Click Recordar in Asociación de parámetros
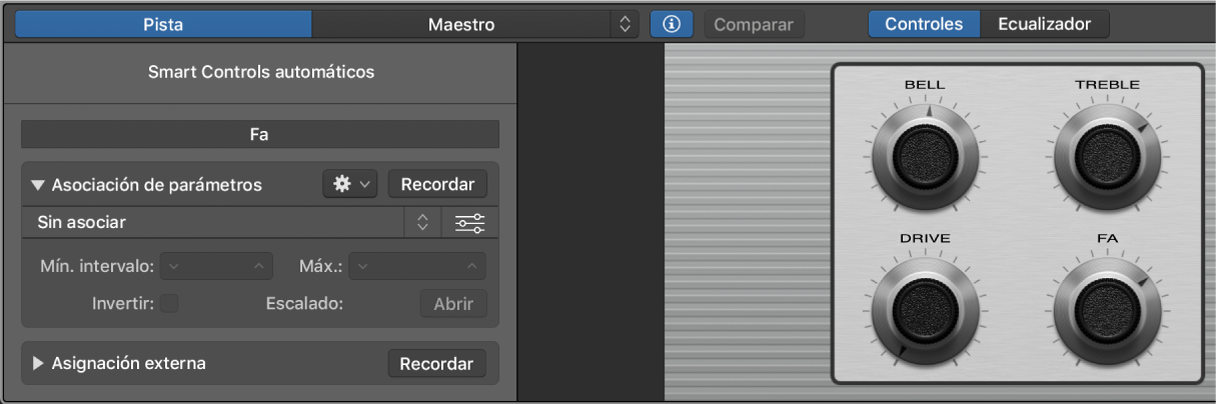Viewport: 1216px width, 404px height. [x=437, y=185]
